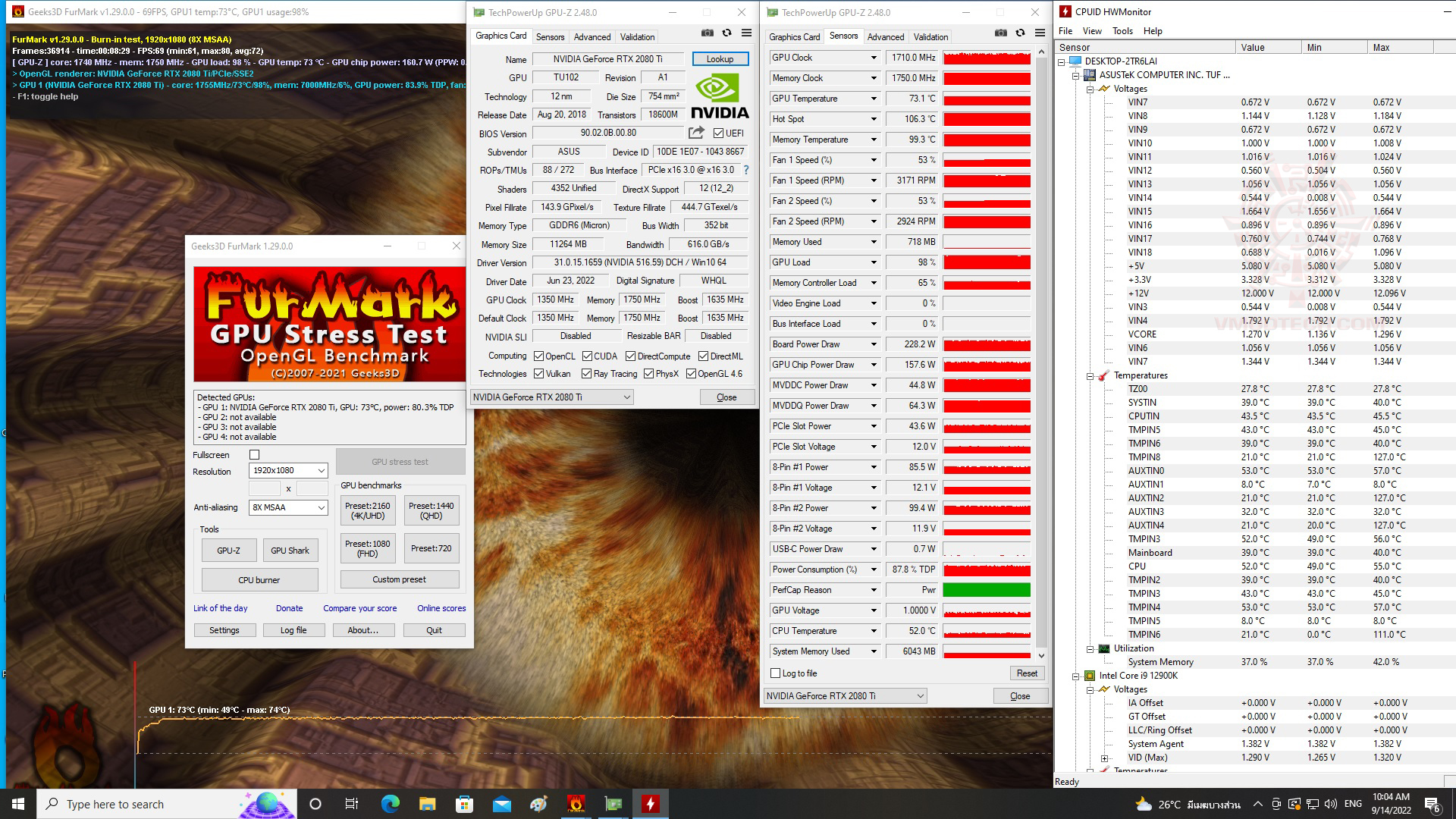Open the Anti-aliasing 8X MSAA dropdown
Screen dimensions: 1456x819
[288, 507]
